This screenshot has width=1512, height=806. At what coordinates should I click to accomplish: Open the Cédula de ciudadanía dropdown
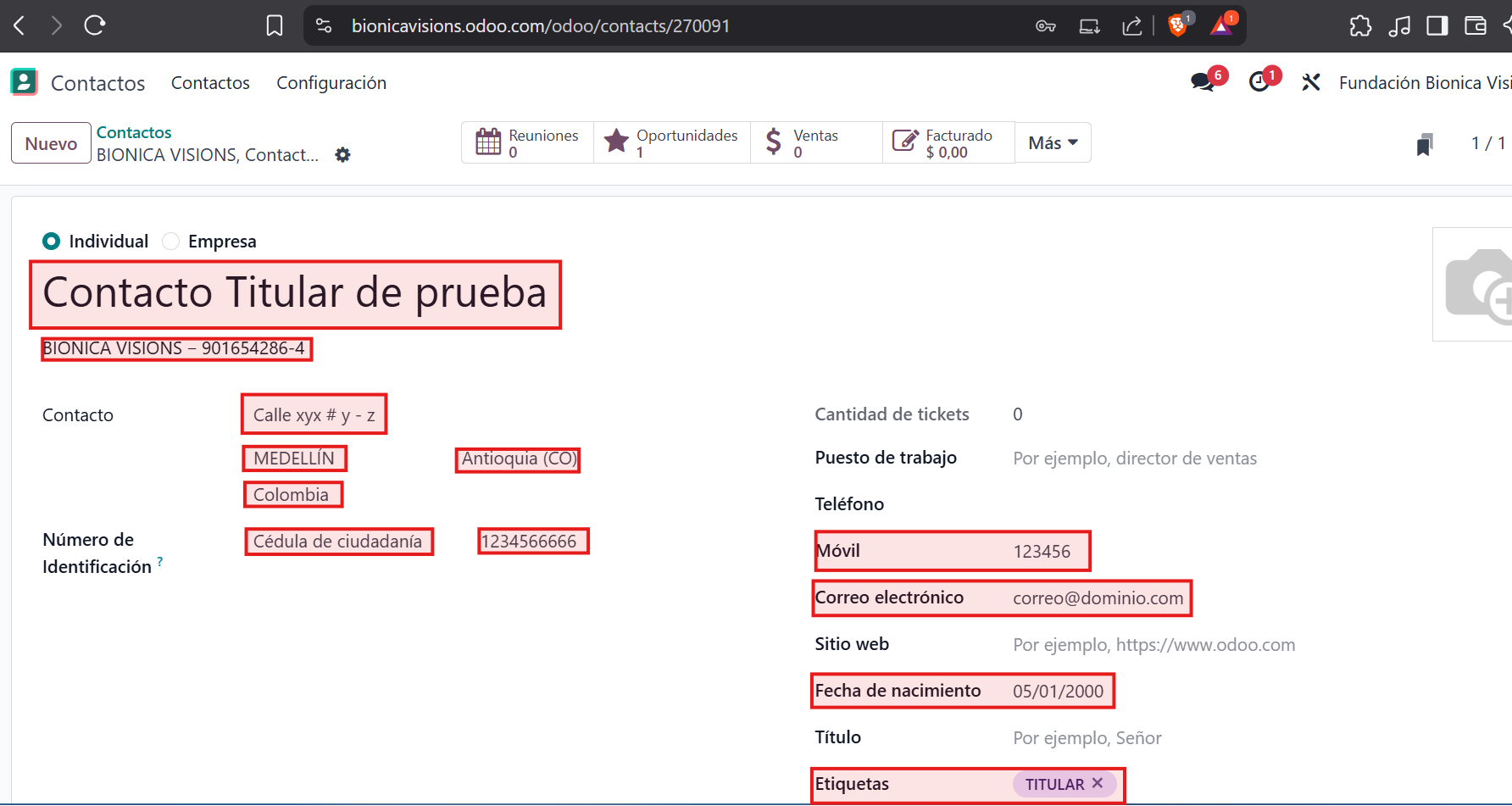coord(338,542)
